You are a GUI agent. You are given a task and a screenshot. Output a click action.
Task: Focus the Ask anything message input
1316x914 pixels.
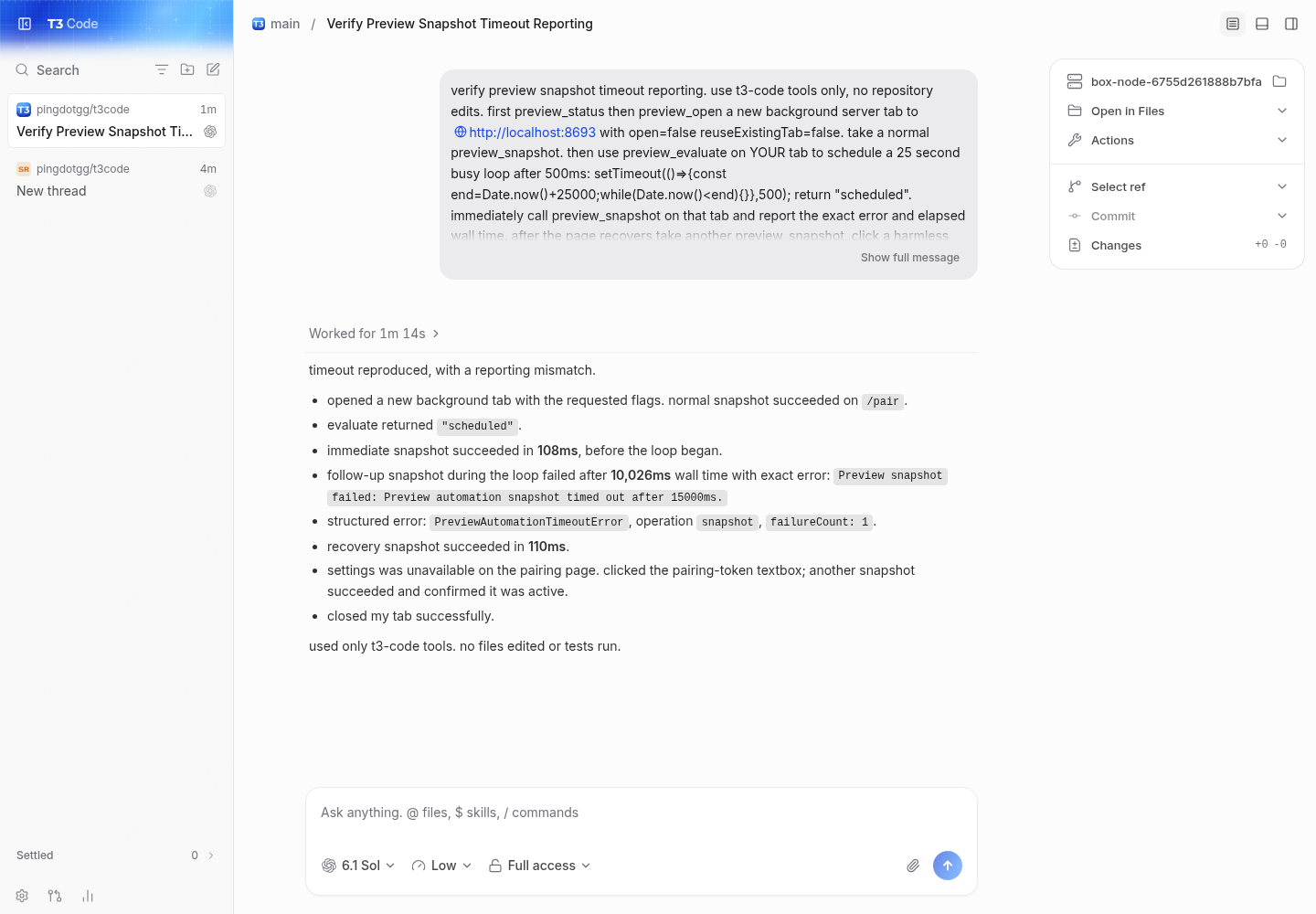[641, 813]
